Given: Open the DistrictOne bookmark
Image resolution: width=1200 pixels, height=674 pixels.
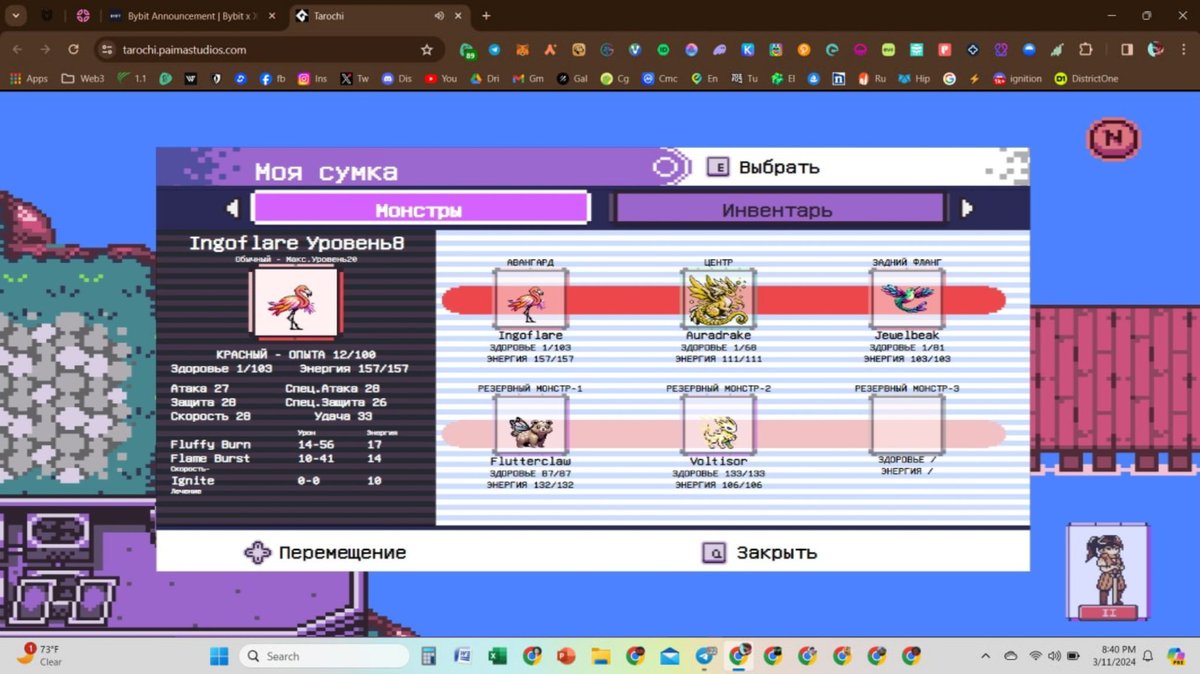Looking at the screenshot, I should 1086,78.
